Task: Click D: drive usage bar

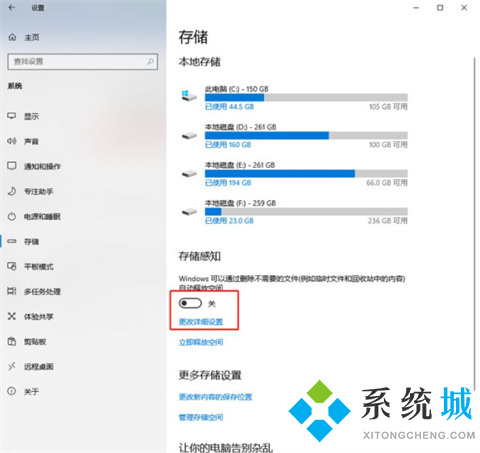Action: coord(306,135)
